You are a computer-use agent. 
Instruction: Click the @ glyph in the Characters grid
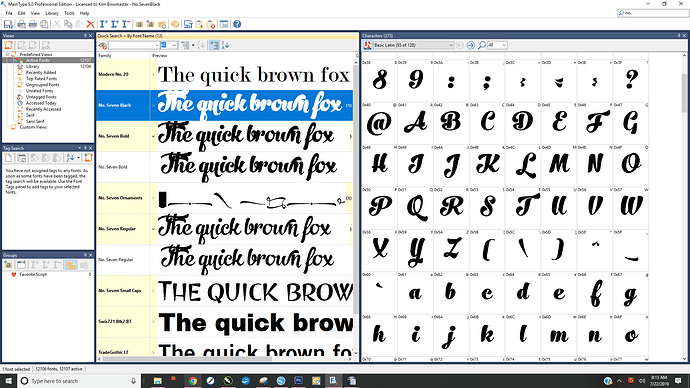point(379,123)
